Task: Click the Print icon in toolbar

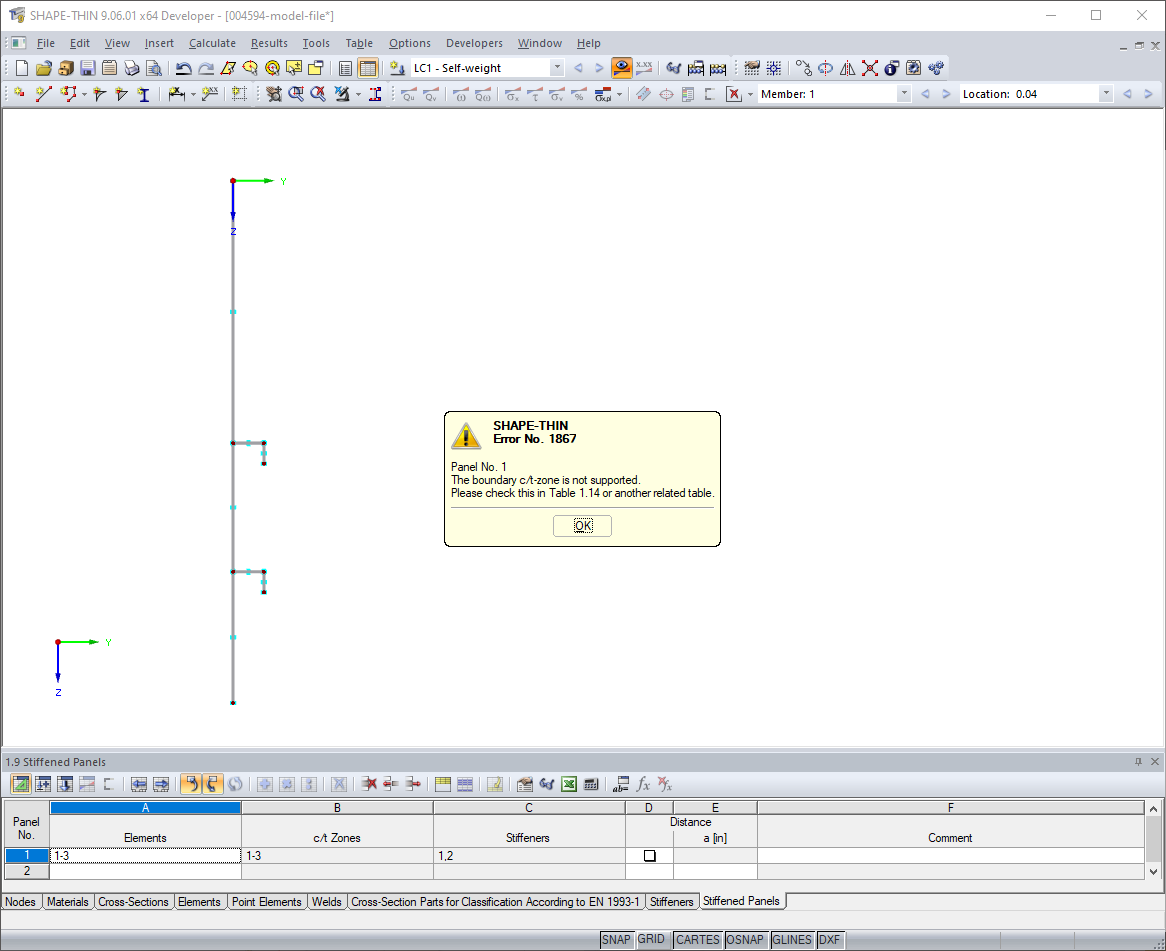Action: click(132, 68)
